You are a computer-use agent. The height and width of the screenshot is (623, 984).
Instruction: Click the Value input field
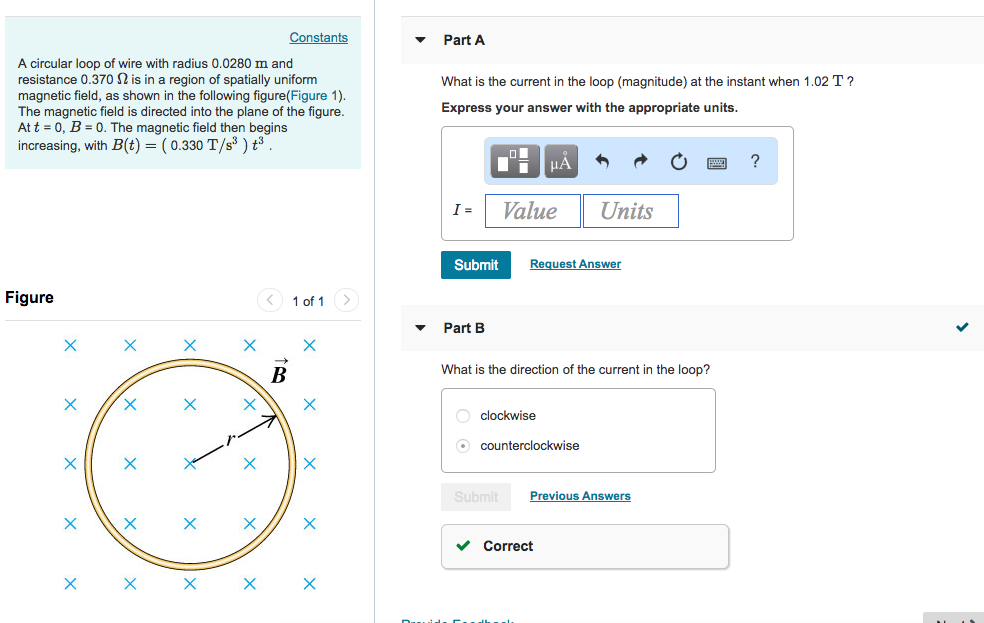click(x=532, y=210)
